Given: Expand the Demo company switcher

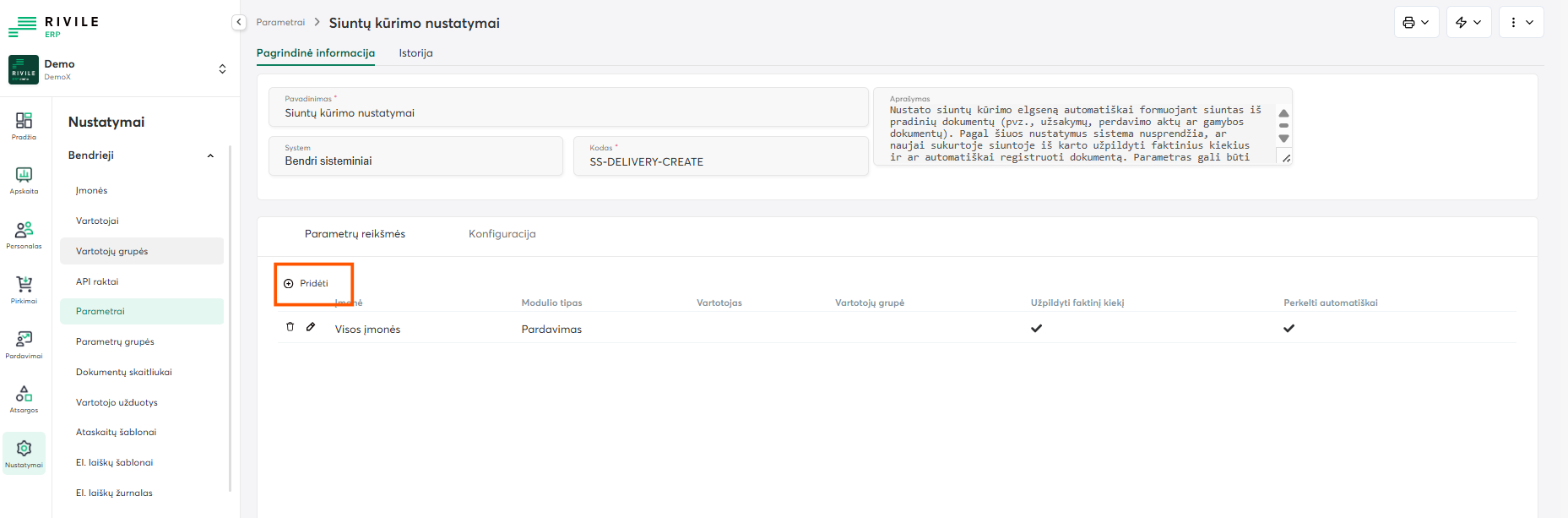Looking at the screenshot, I should point(222,69).
